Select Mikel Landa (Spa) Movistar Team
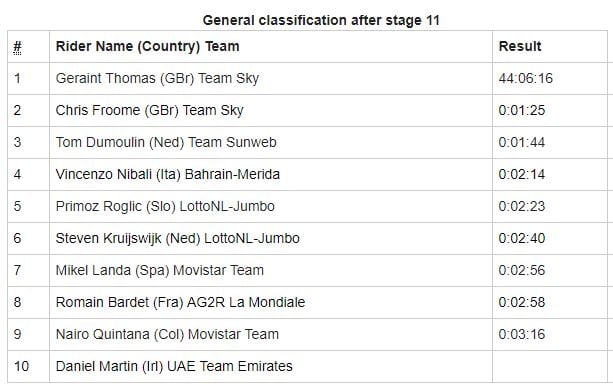The width and height of the screenshot is (613, 390). point(160,270)
